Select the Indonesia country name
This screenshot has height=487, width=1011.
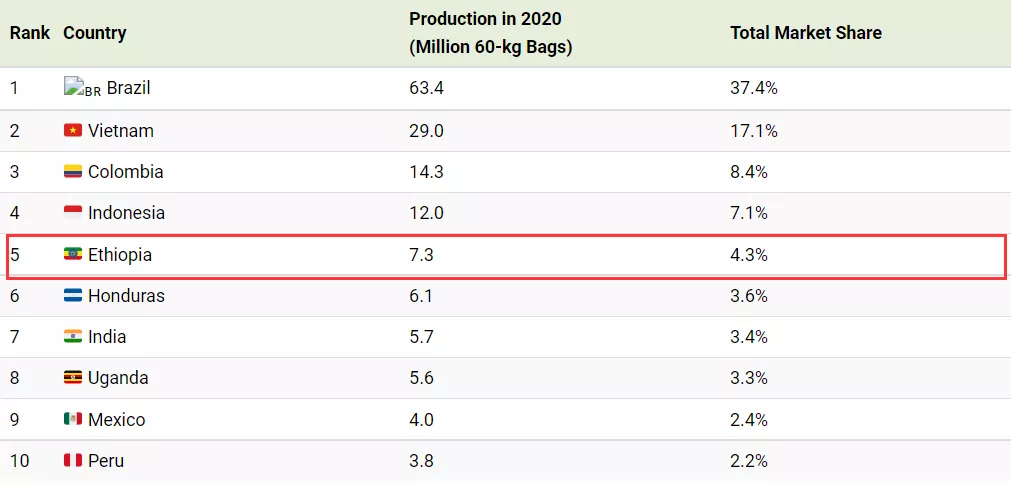click(x=126, y=212)
